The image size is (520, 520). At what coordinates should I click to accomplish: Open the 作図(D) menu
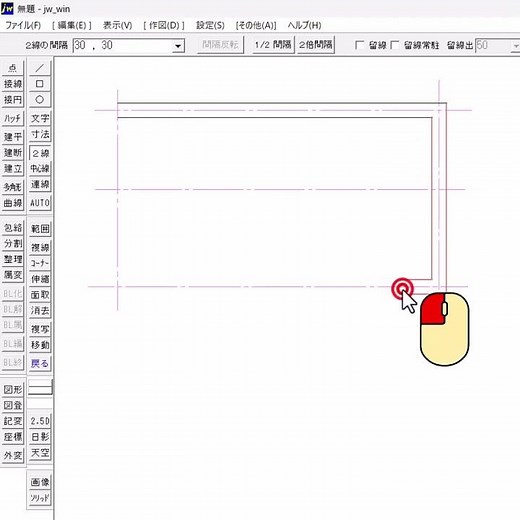(x=164, y=25)
